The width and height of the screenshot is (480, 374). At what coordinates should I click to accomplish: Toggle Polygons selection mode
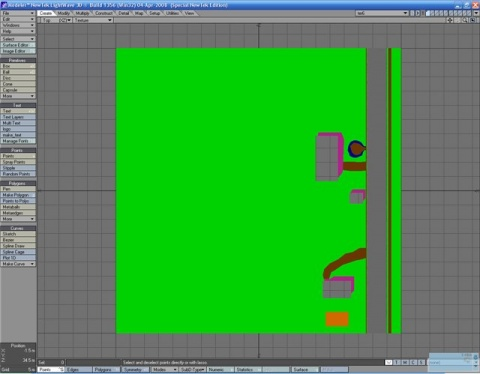106,370
